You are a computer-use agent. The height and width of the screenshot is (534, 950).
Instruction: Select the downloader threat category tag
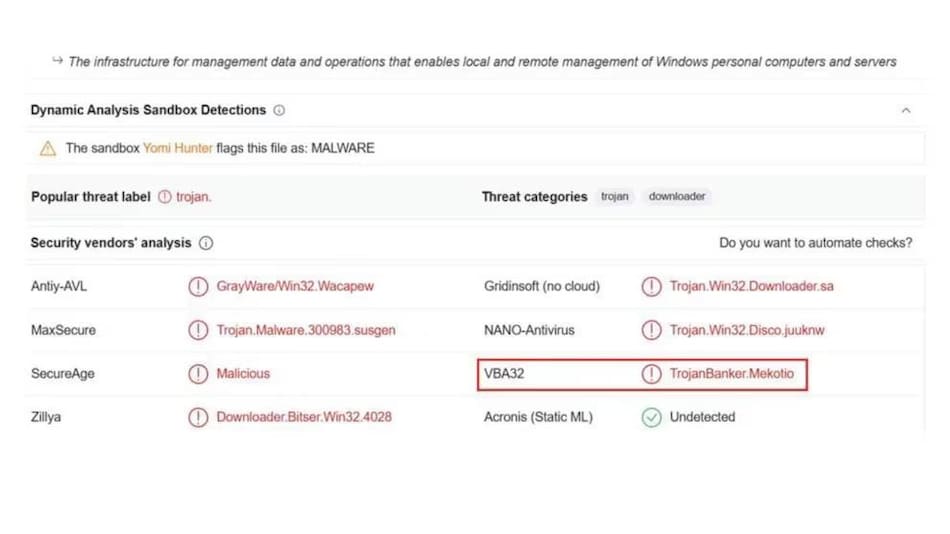[676, 197]
